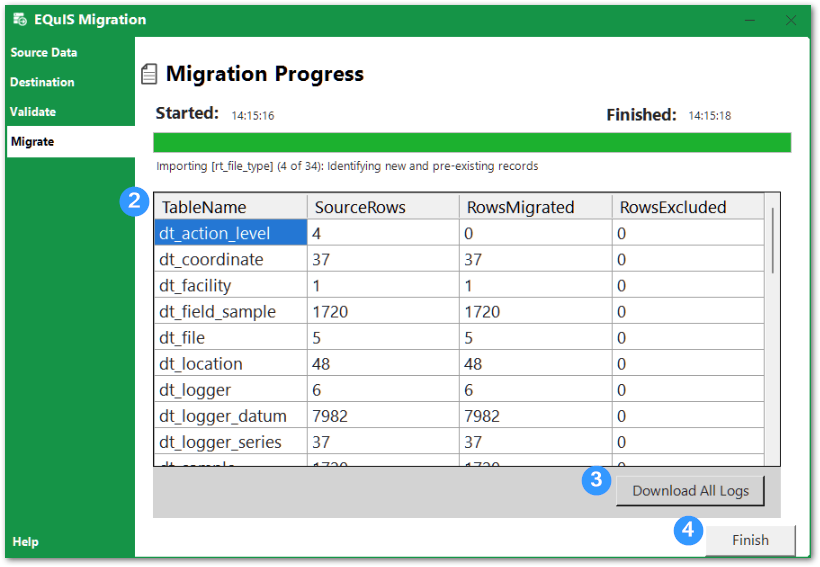Screen dimensions: 820x567
Task: Click RowsMigrated value 5 for dt_file
Action: click(536, 337)
